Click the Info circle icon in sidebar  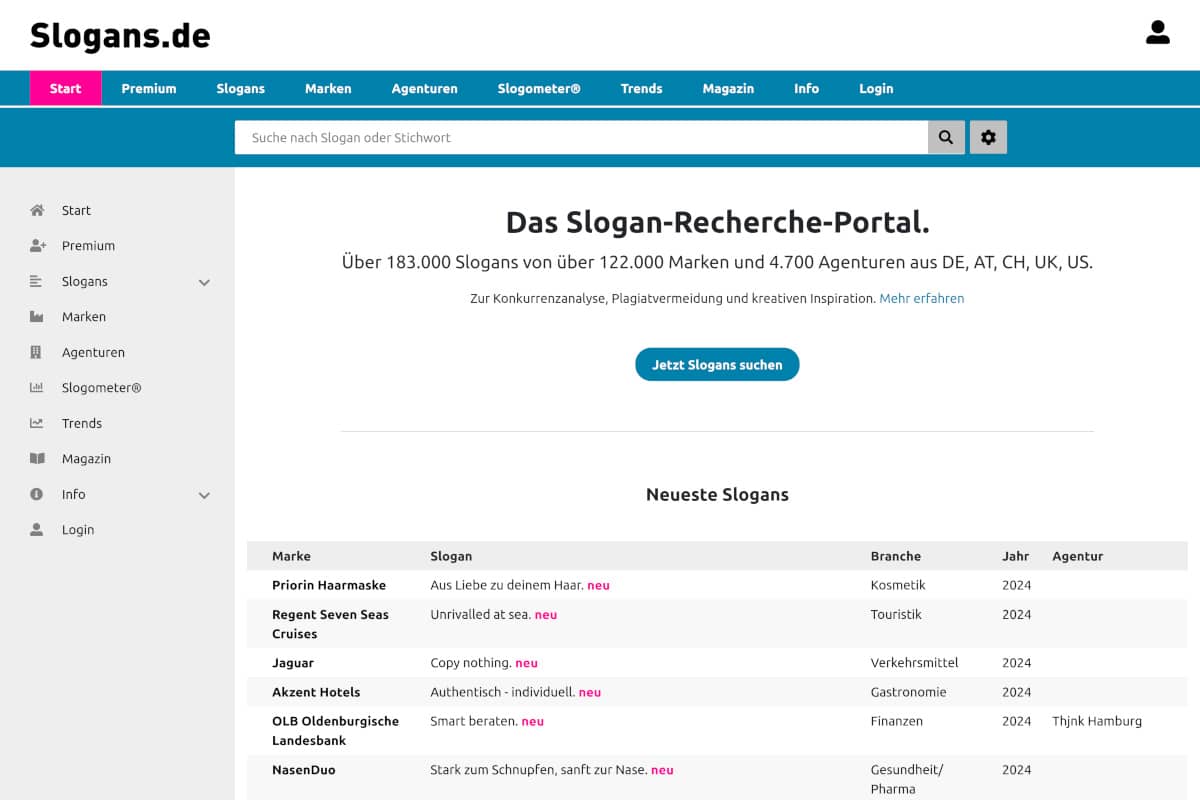(x=37, y=494)
